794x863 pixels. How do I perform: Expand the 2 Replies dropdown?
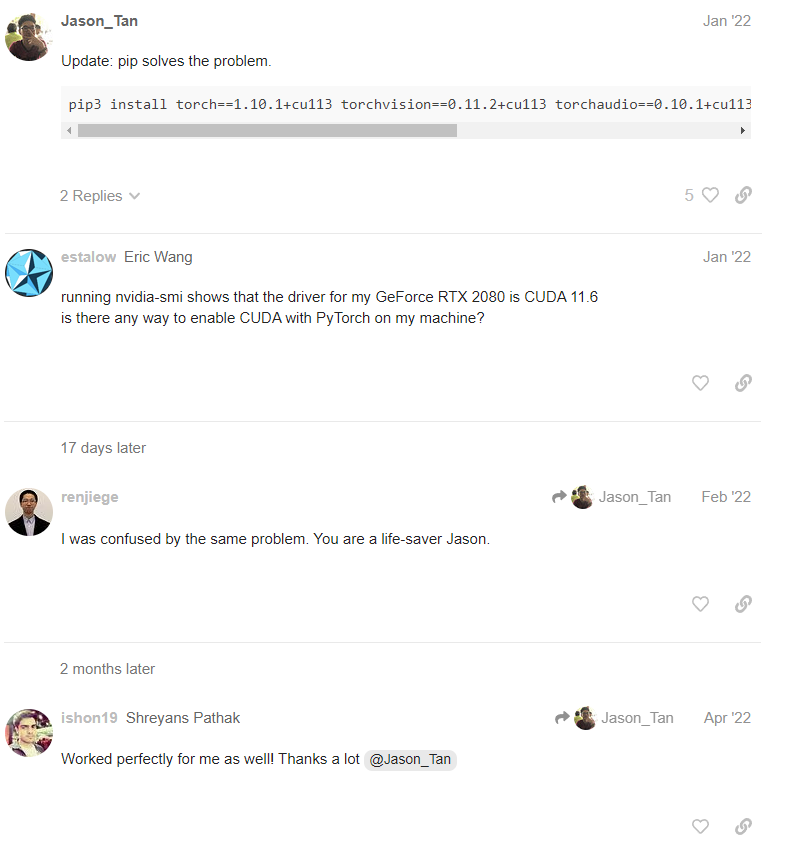click(x=100, y=196)
